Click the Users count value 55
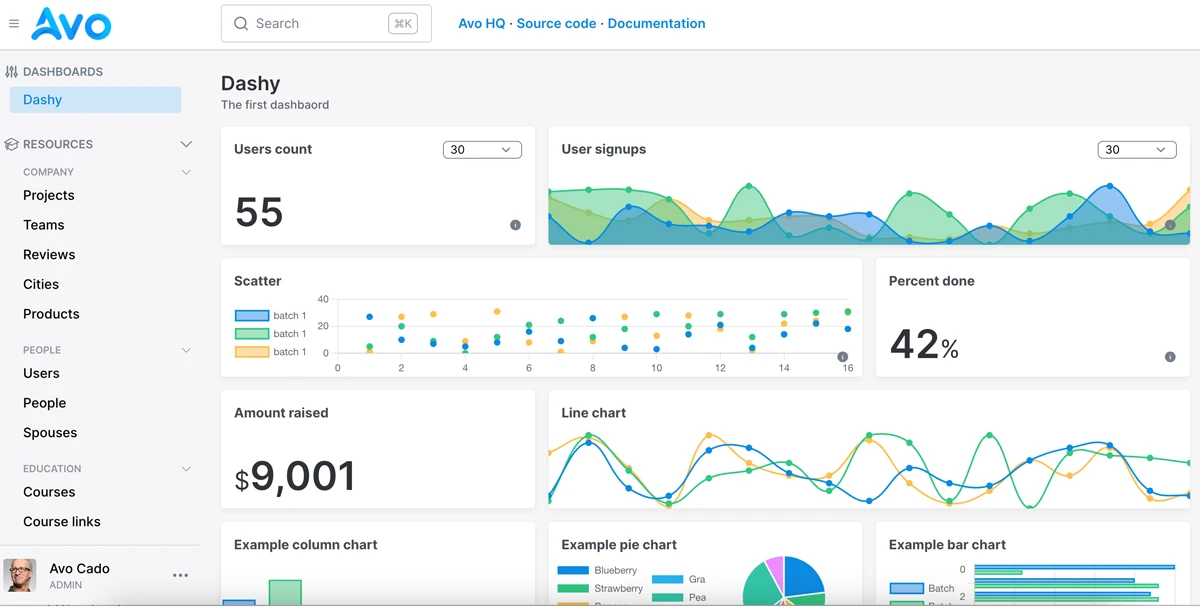Screen dimensions: 1200x607 pyautogui.click(x=259, y=212)
